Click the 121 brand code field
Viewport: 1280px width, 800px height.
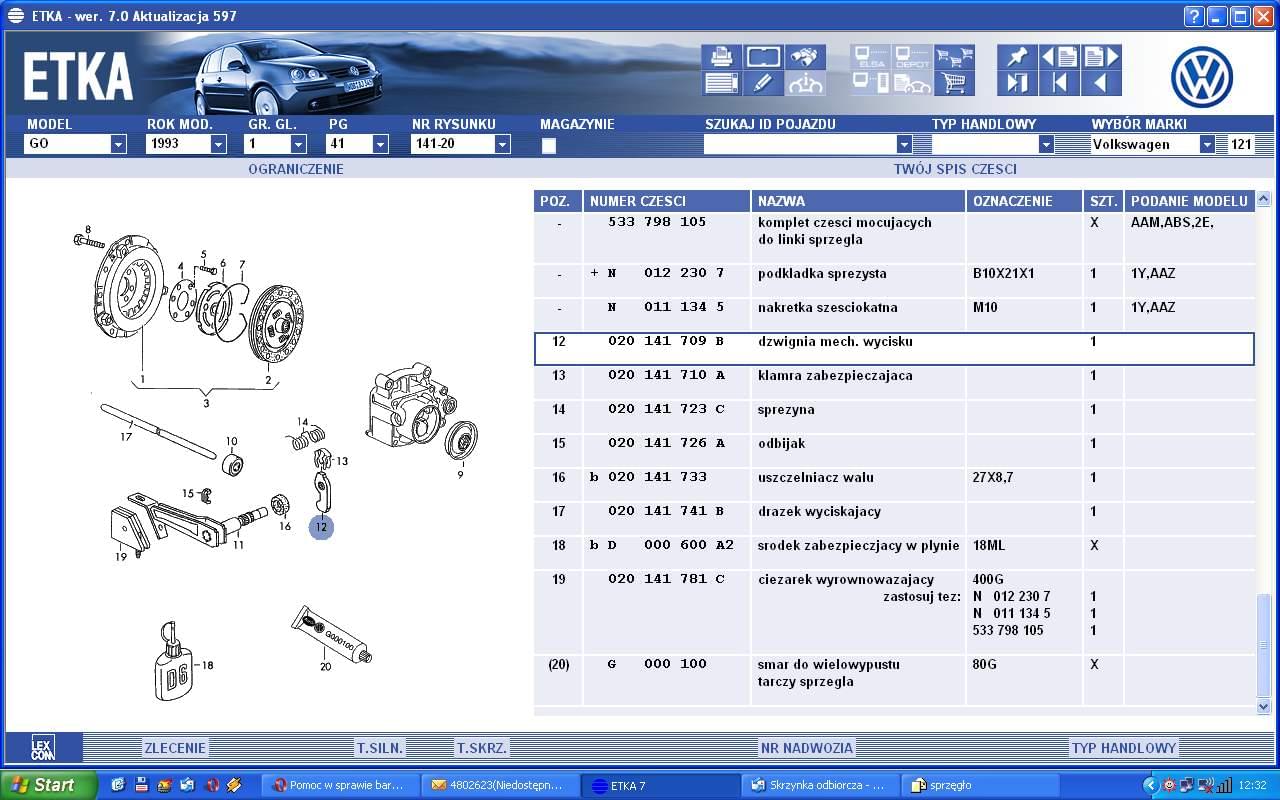point(1241,144)
